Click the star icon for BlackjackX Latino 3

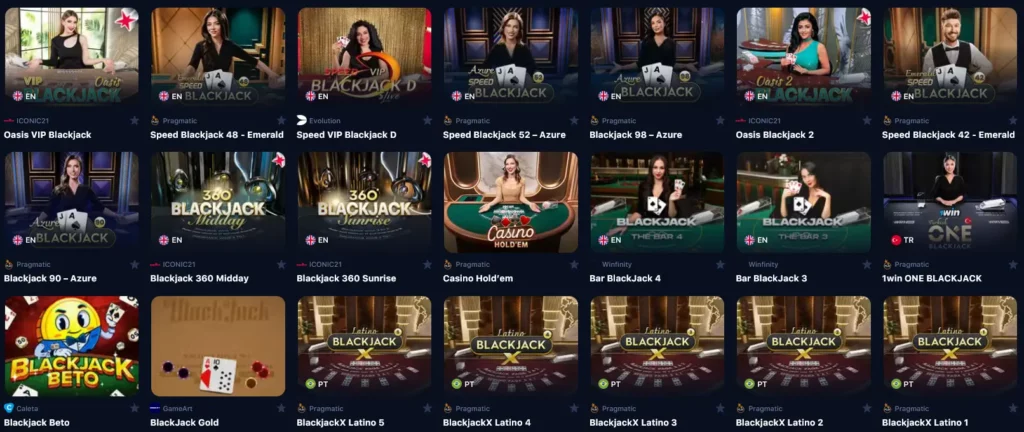tap(720, 408)
